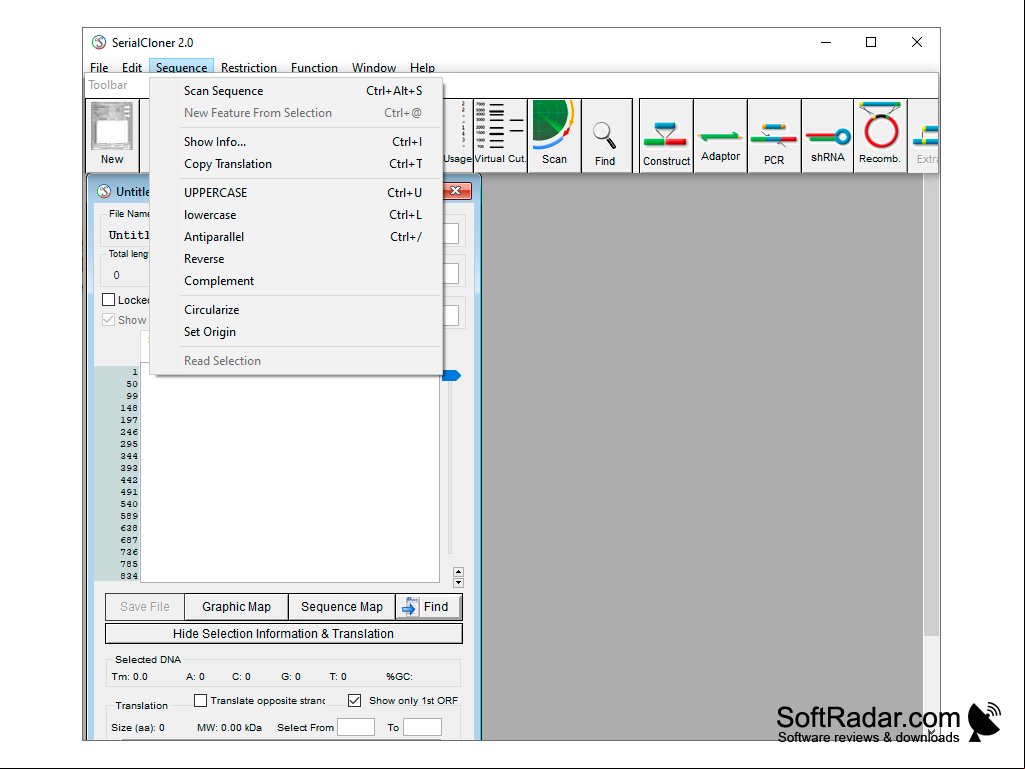The image size is (1025, 769).
Task: Click the Sequence Map button
Action: [x=342, y=607]
